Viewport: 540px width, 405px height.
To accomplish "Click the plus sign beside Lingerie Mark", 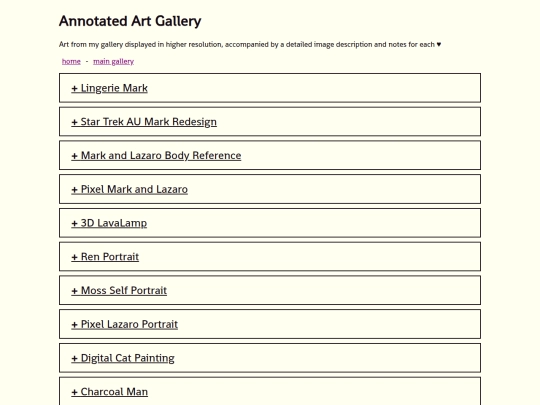I will tap(74, 89).
